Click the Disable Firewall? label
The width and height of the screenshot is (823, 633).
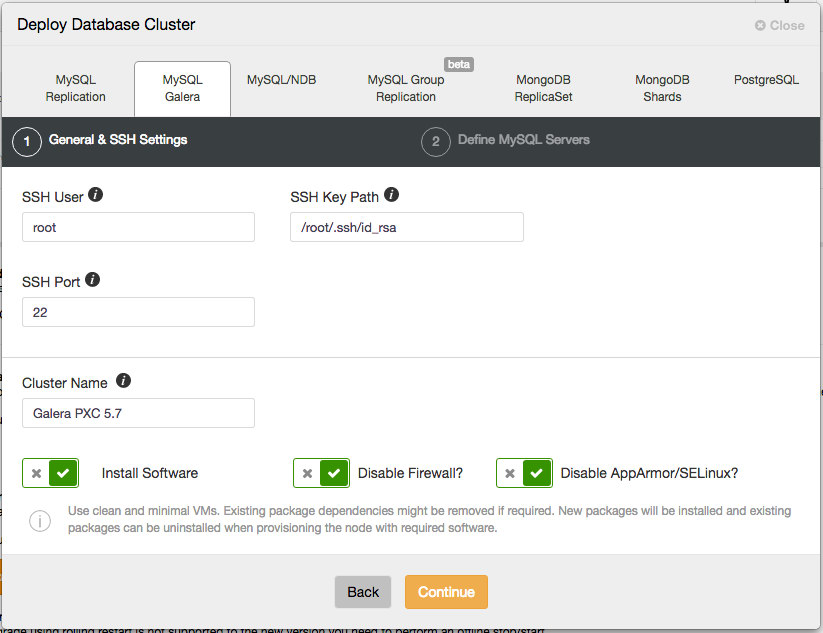pyautogui.click(x=410, y=473)
